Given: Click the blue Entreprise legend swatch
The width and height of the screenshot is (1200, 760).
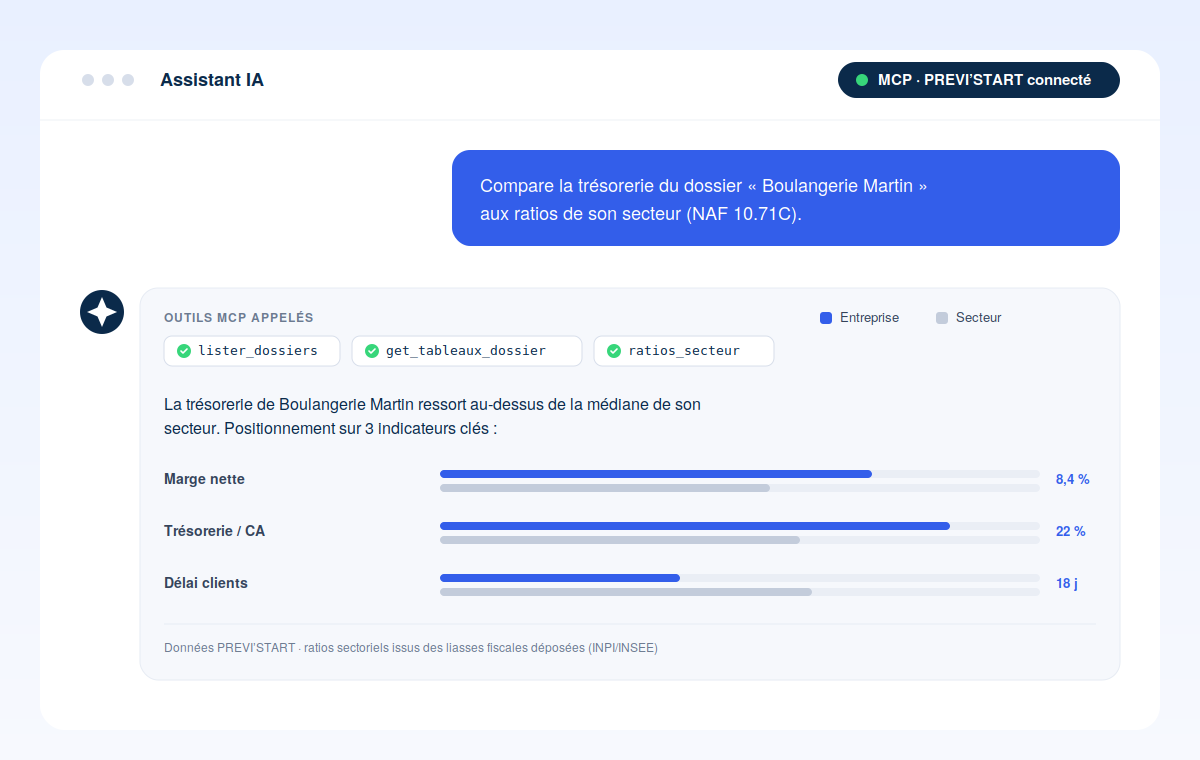Looking at the screenshot, I should [x=826, y=318].
